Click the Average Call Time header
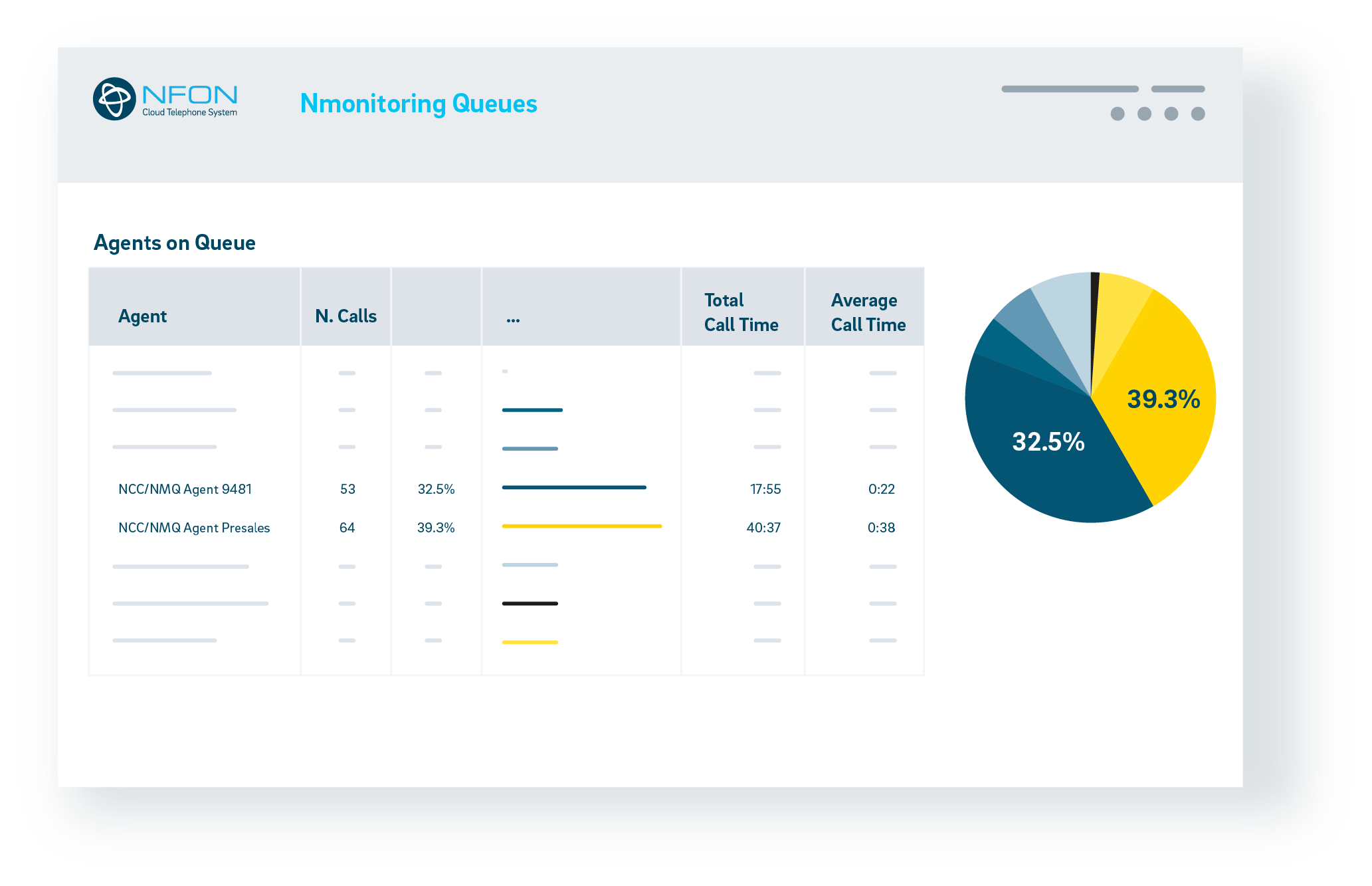 (x=868, y=312)
